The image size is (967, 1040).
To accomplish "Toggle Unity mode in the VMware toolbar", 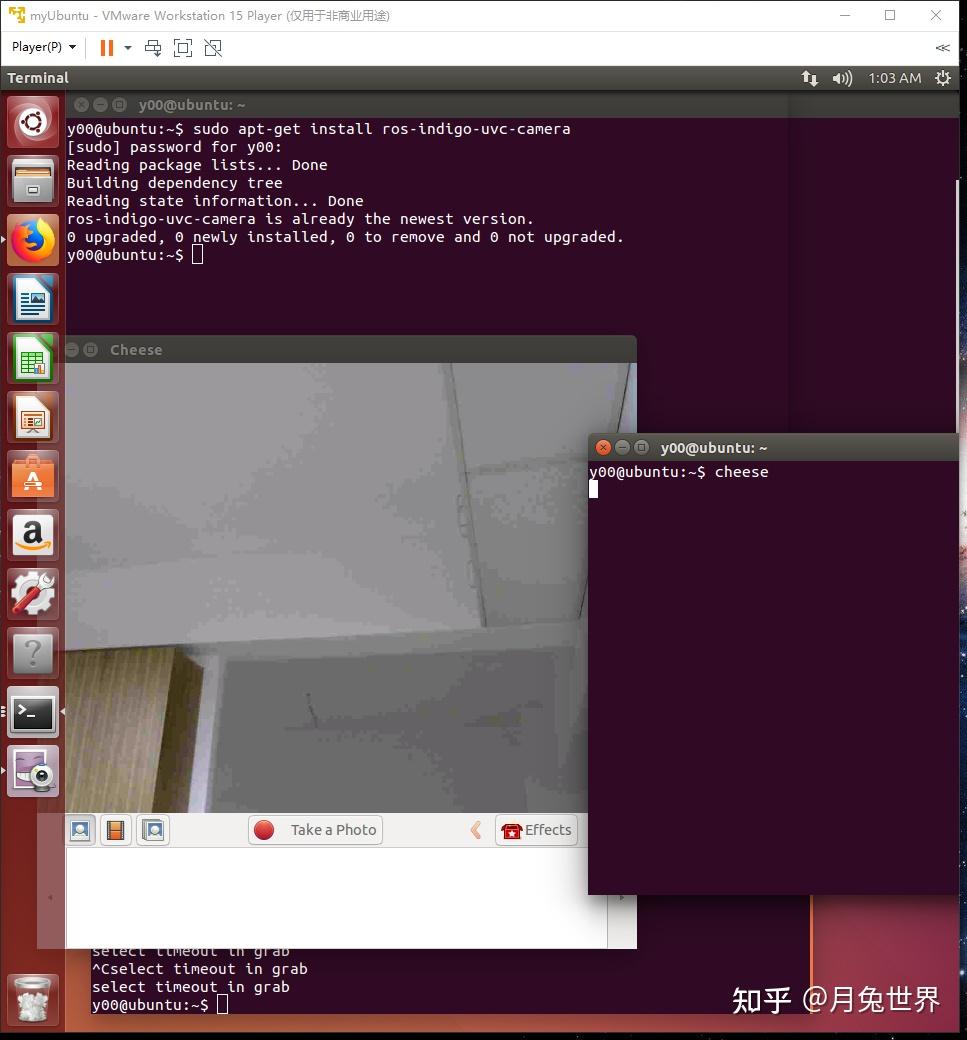I will click(213, 47).
